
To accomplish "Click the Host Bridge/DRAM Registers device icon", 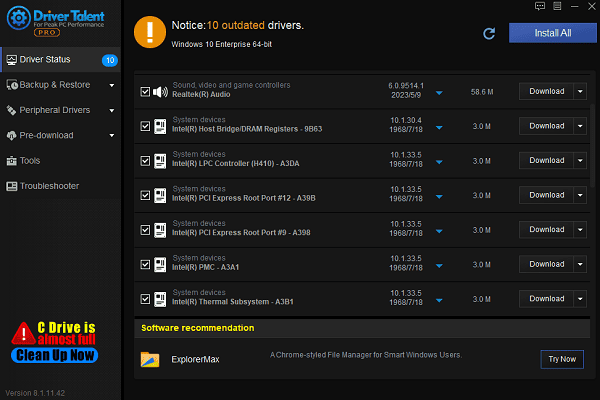I will click(160, 126).
